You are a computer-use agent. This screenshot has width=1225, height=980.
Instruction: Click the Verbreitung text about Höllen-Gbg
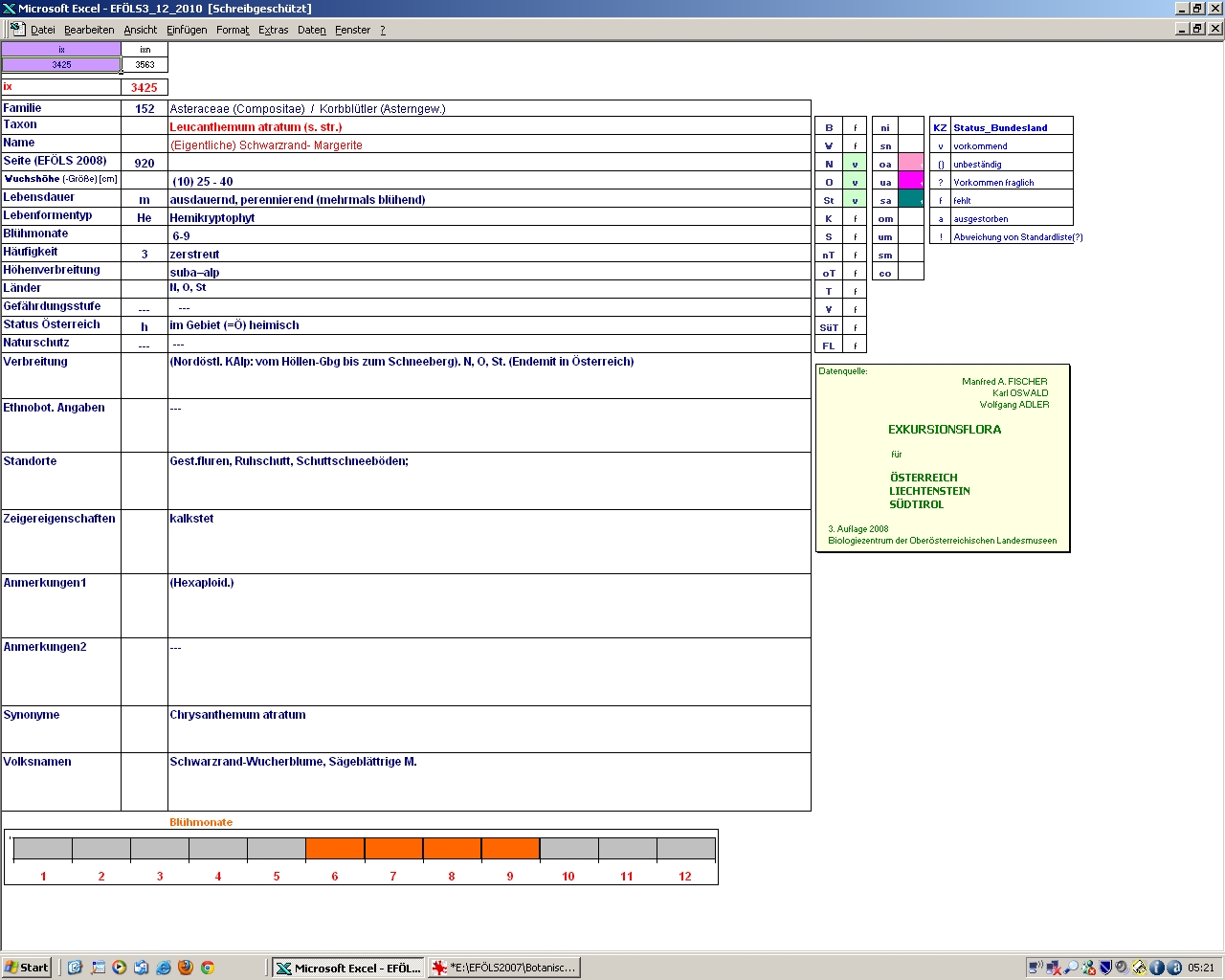click(489, 375)
